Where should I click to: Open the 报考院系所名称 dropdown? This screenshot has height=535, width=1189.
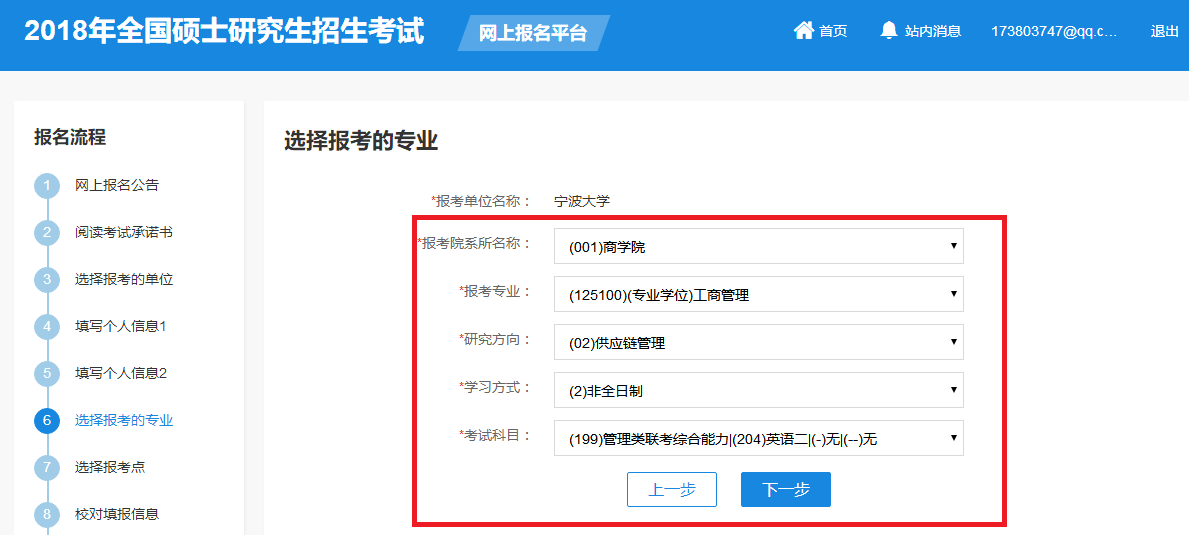tap(758, 246)
